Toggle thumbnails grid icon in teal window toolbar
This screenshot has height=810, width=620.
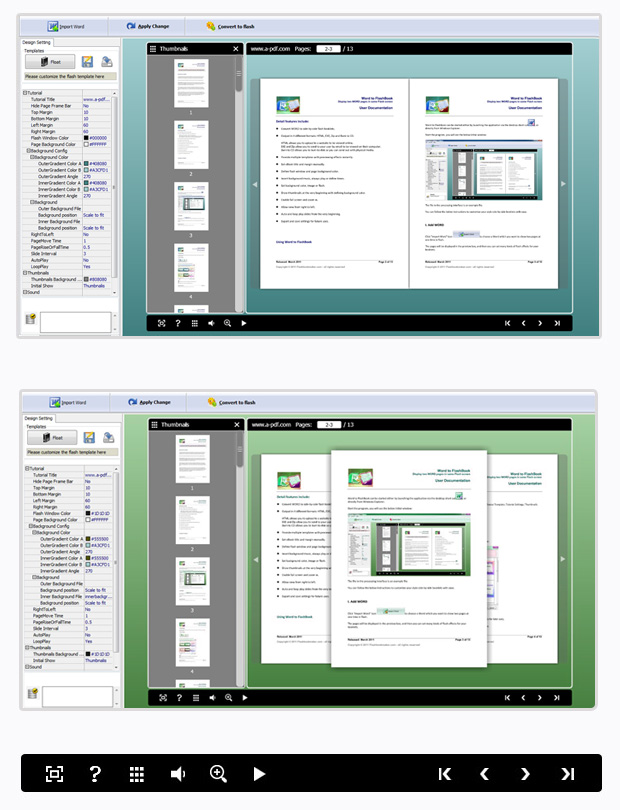click(195, 323)
